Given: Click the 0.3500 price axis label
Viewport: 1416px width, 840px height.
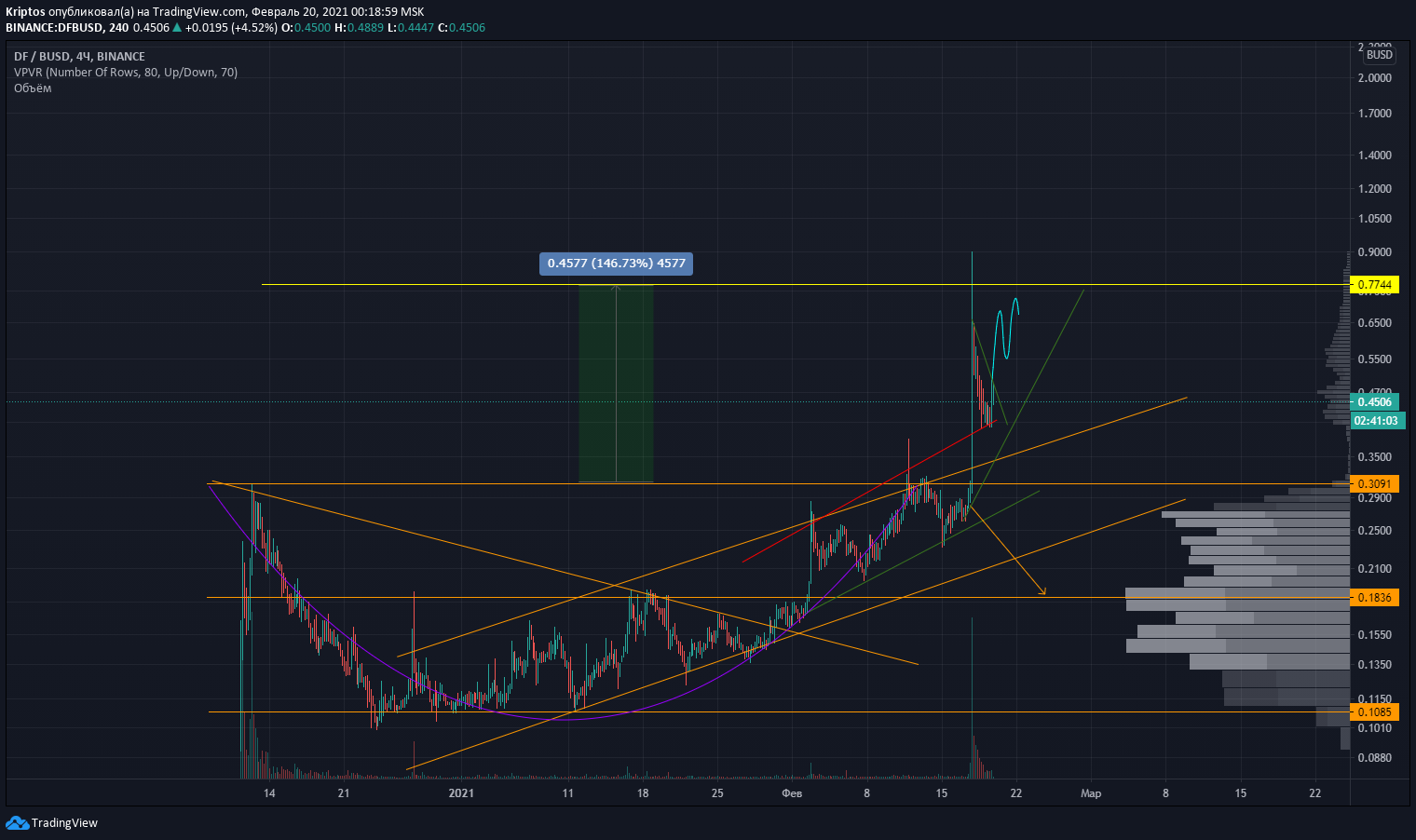Looking at the screenshot, I should point(1375,457).
